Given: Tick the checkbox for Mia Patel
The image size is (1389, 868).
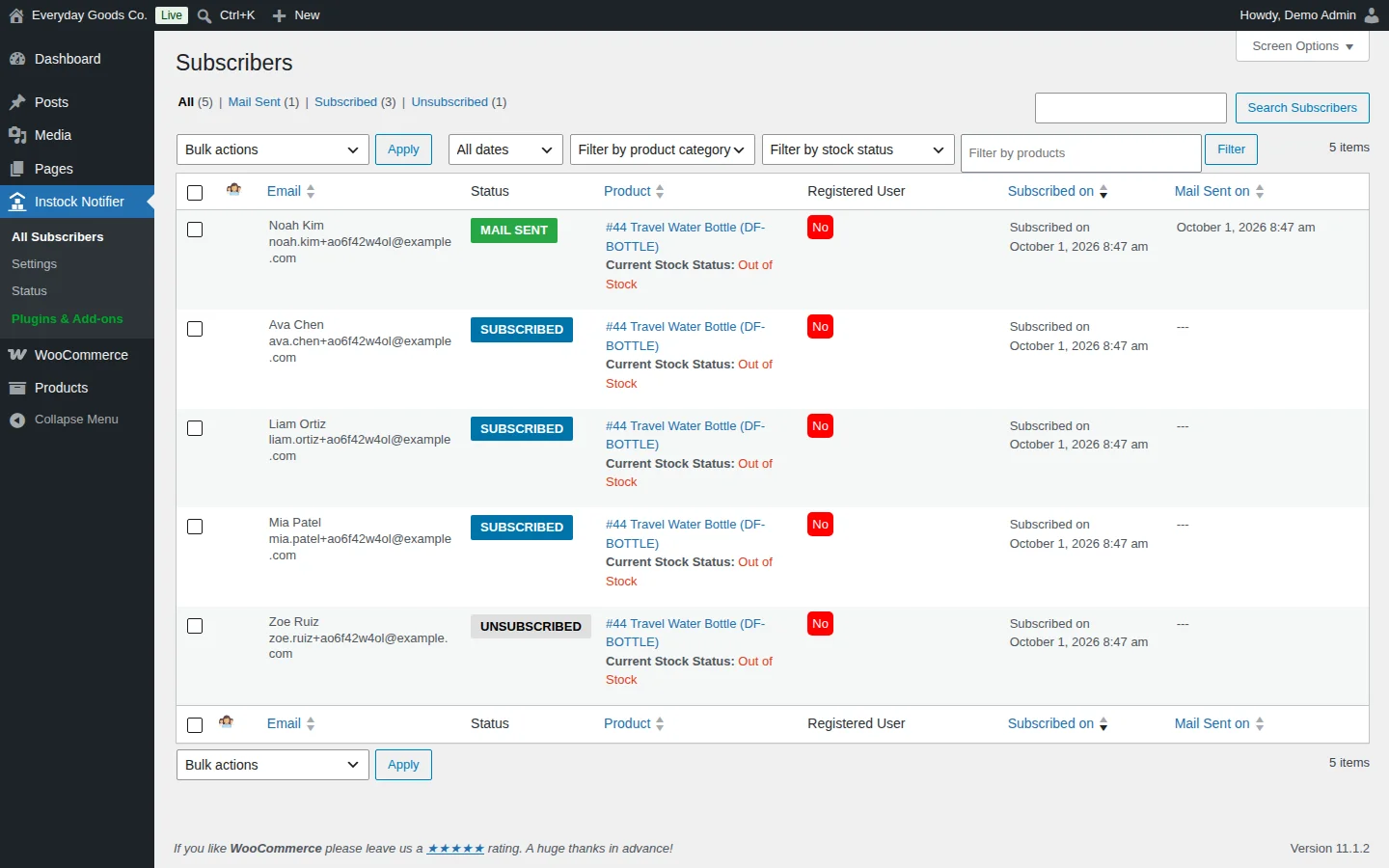Looking at the screenshot, I should tap(195, 527).
